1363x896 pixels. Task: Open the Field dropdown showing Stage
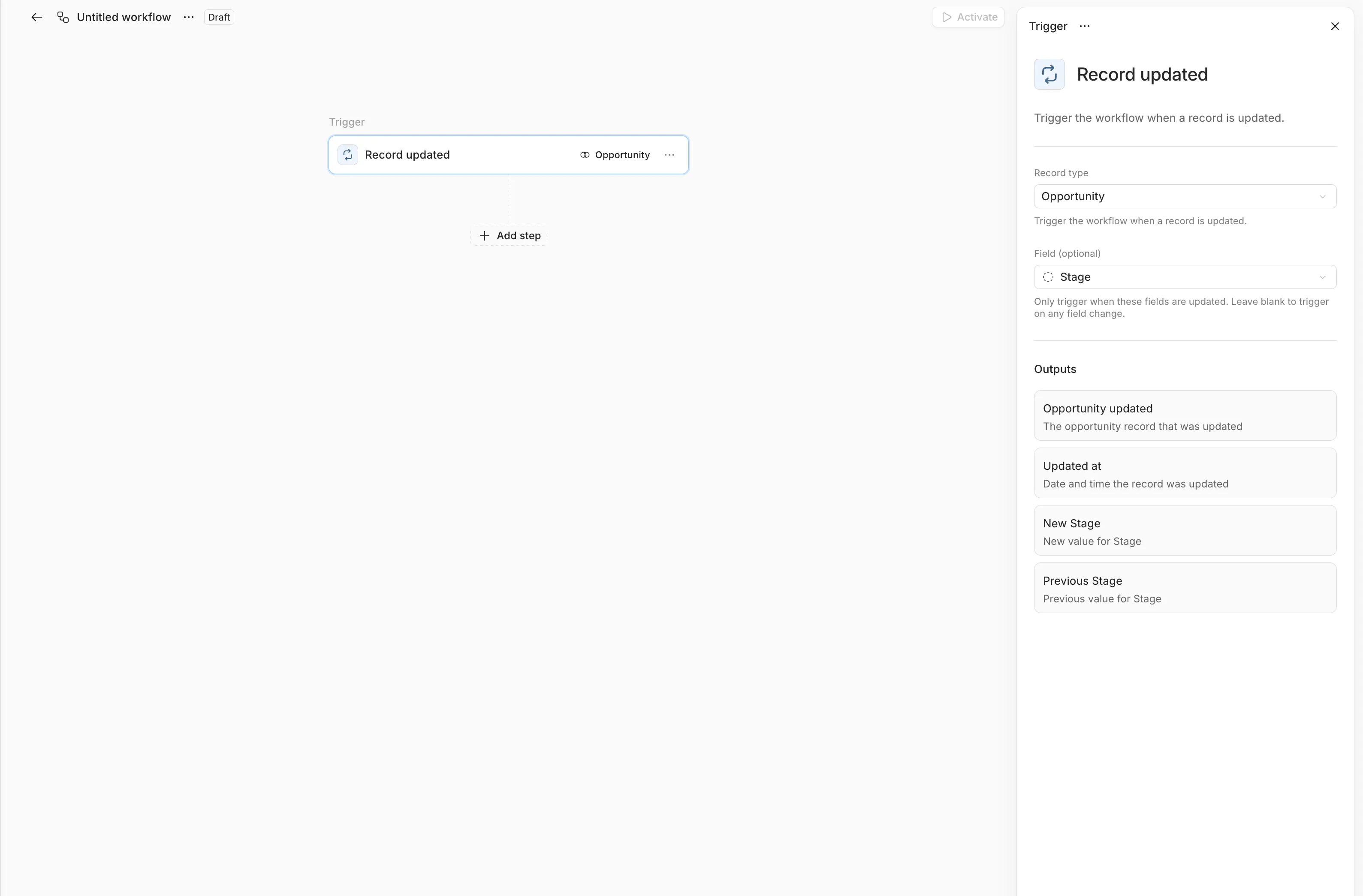click(x=1185, y=277)
